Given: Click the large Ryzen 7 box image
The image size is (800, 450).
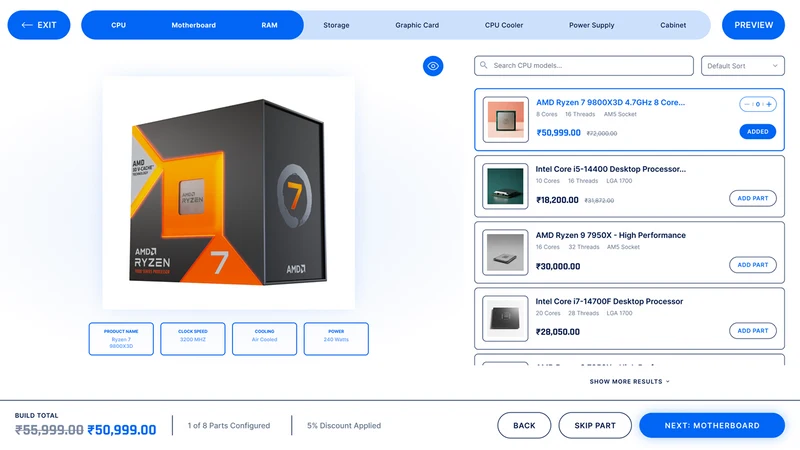Looking at the screenshot, I should [229, 193].
